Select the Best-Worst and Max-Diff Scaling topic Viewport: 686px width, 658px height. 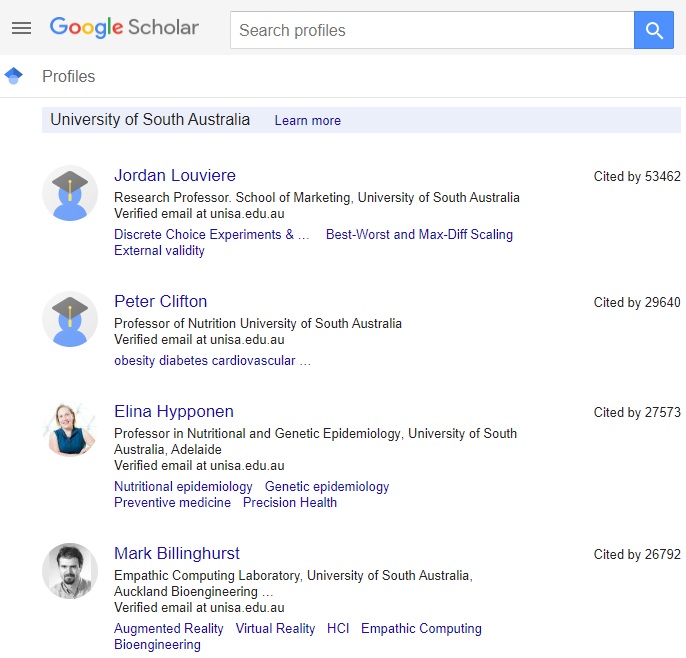point(419,234)
